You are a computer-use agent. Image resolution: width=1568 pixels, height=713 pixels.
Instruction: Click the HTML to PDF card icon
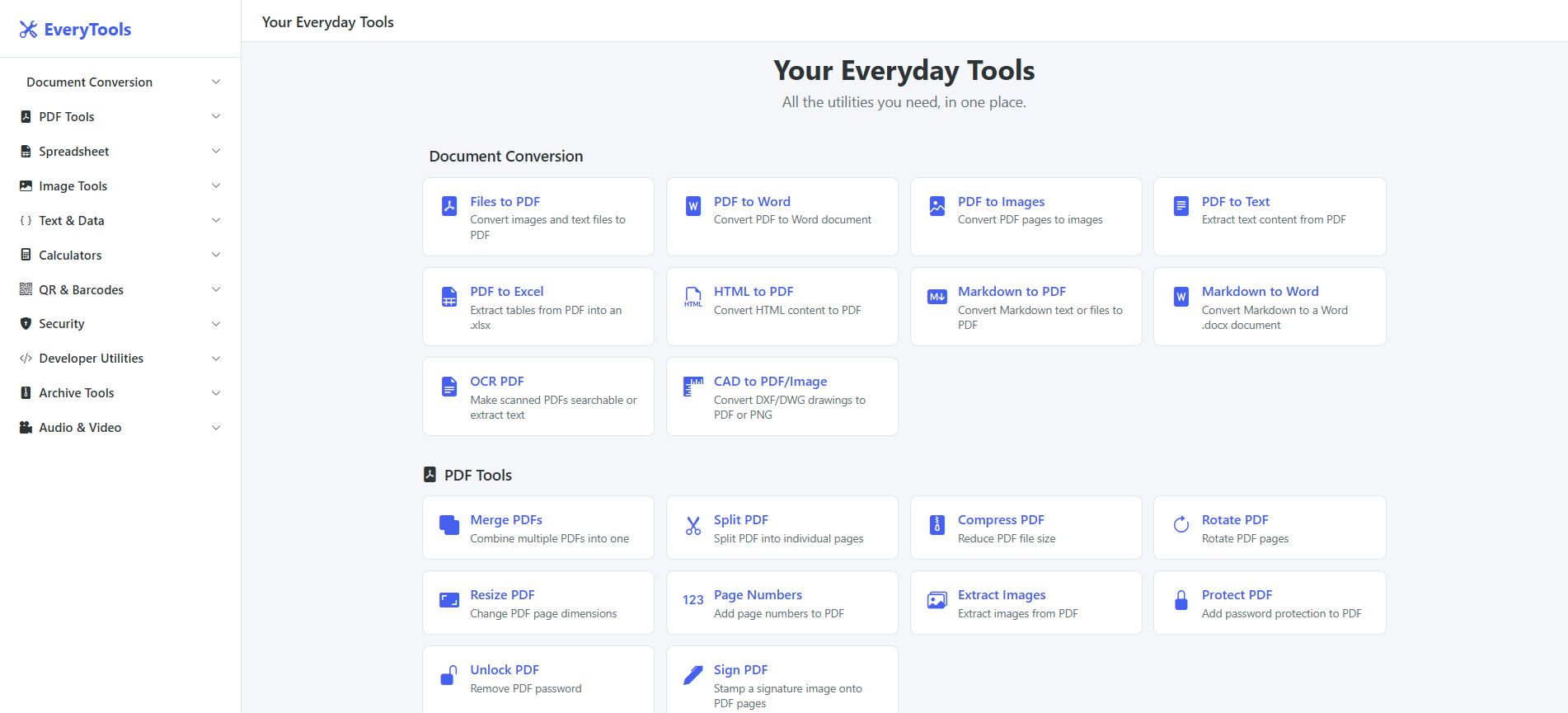pos(693,296)
